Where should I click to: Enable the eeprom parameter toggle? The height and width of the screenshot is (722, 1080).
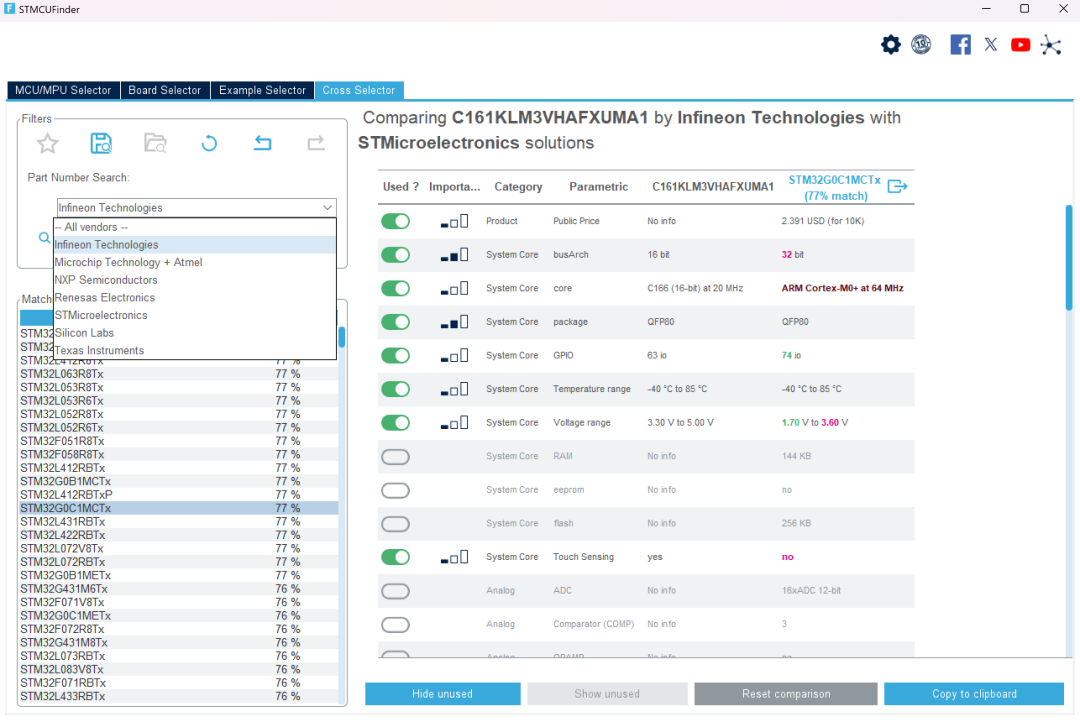[395, 491]
